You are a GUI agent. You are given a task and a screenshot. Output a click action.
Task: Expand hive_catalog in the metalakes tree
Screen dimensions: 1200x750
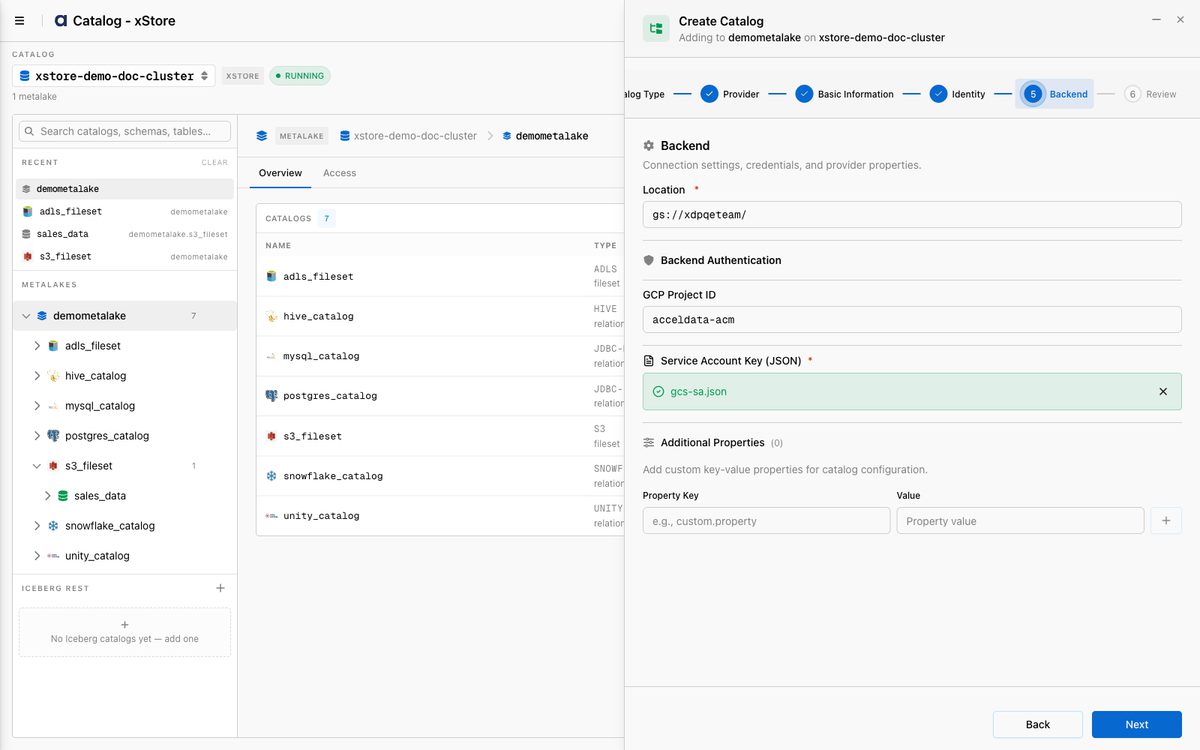37,376
